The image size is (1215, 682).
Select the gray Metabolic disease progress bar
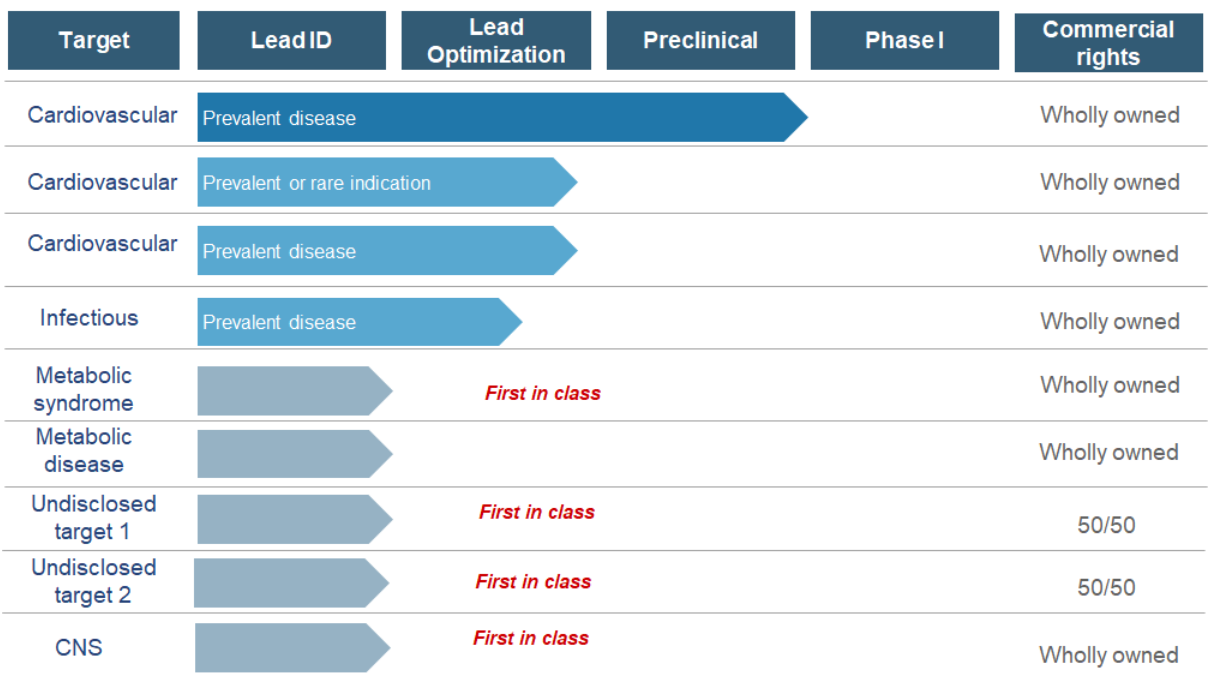293,453
